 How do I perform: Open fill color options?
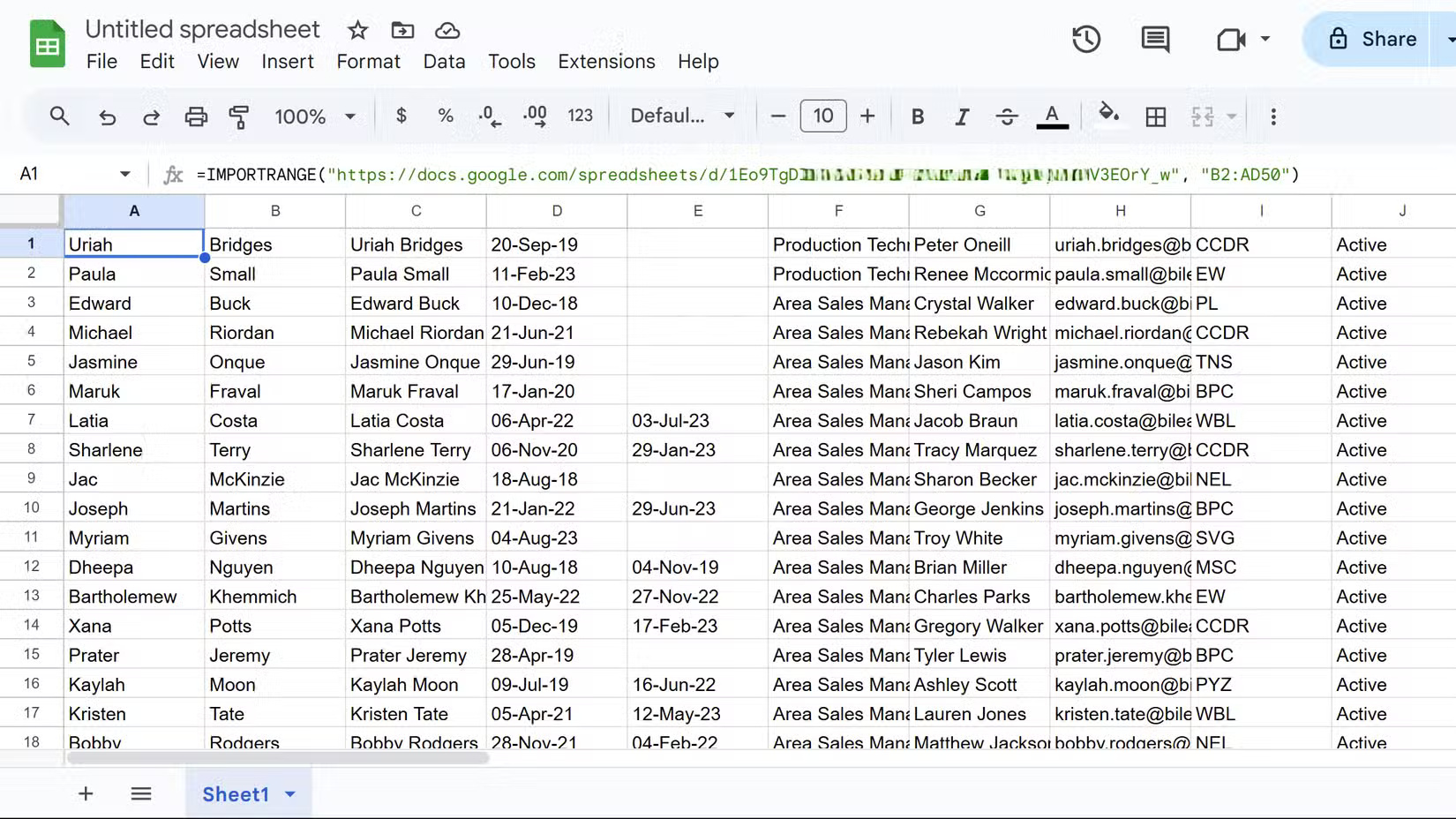[x=1109, y=116]
